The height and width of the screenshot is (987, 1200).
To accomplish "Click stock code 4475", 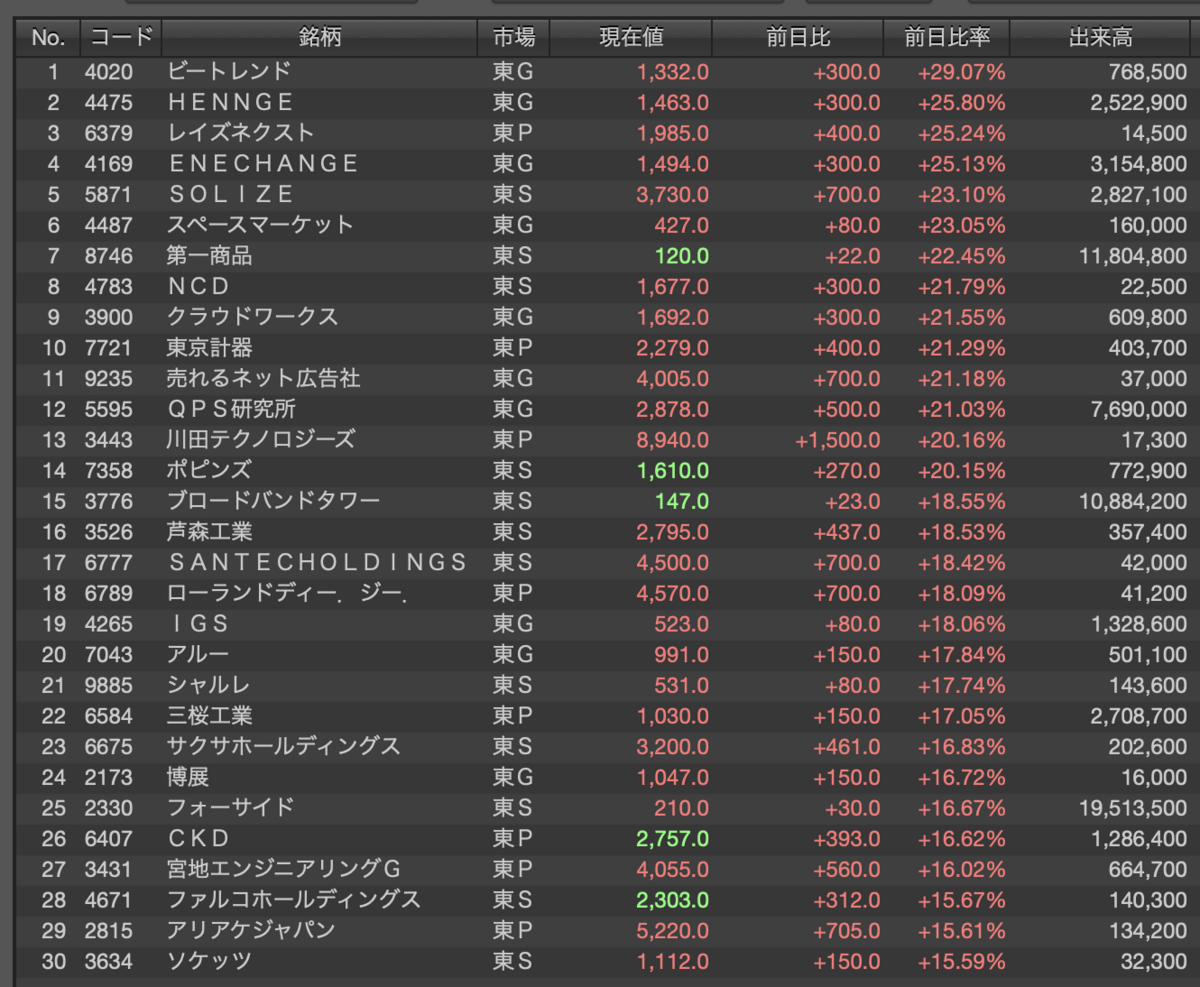I will click(x=108, y=103).
